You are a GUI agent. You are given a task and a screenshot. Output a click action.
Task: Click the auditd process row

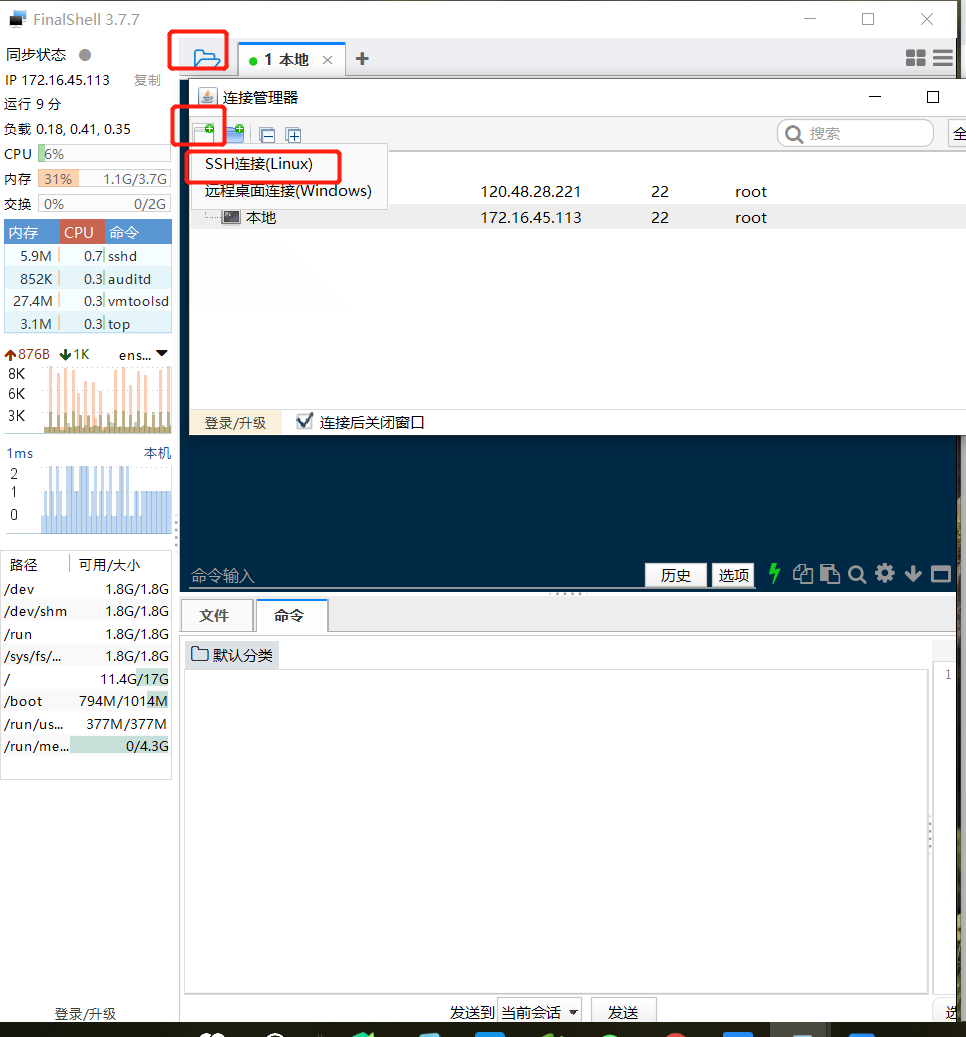coord(88,278)
